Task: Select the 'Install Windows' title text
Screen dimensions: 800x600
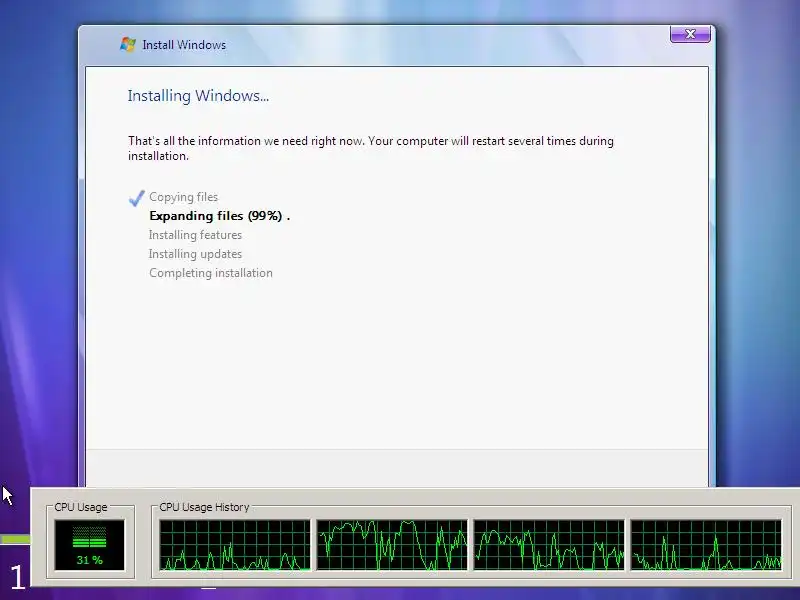Action: point(184,45)
